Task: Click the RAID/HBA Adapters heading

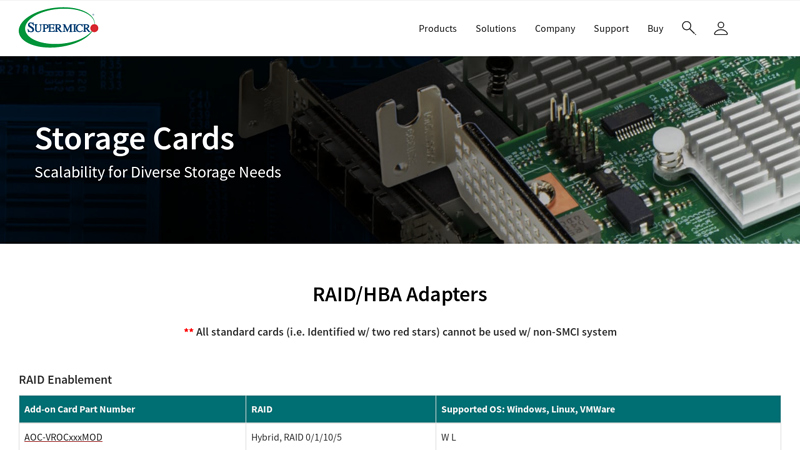Action: pos(400,294)
